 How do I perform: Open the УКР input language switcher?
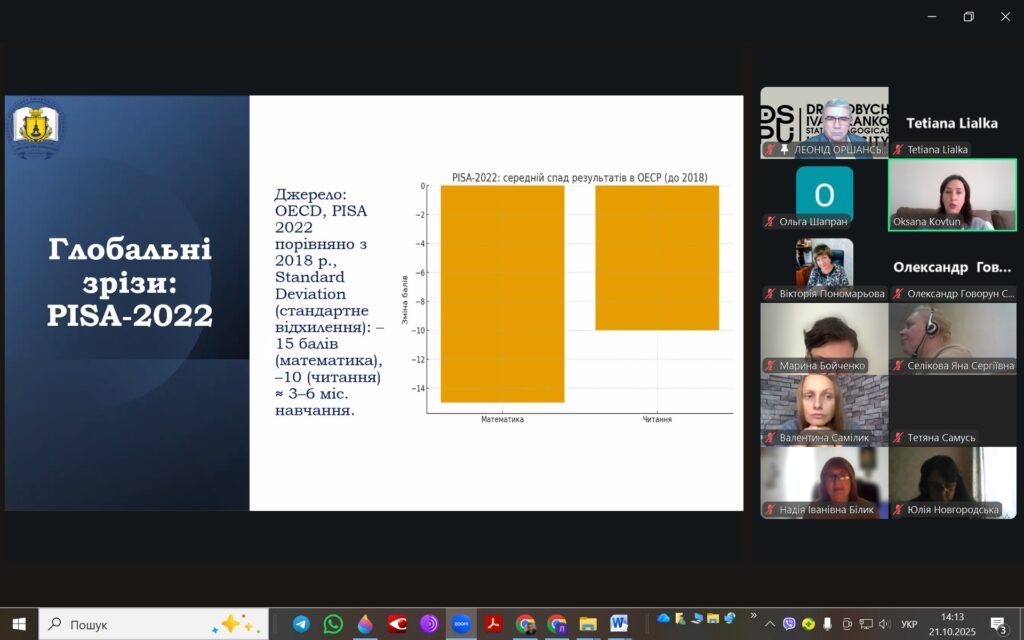[x=909, y=625]
